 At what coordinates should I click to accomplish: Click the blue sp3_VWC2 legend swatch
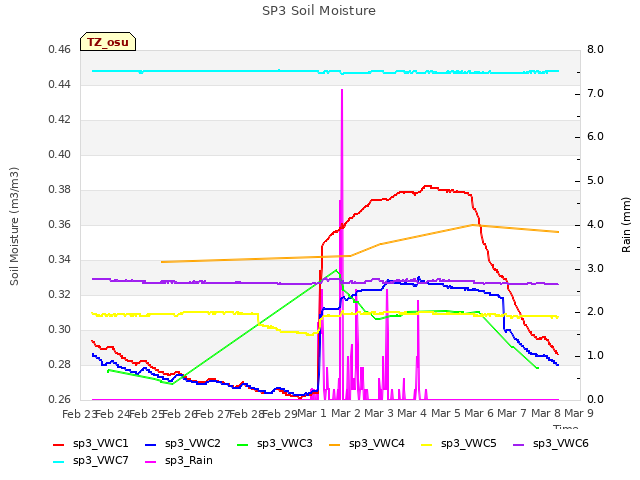pyautogui.click(x=151, y=444)
